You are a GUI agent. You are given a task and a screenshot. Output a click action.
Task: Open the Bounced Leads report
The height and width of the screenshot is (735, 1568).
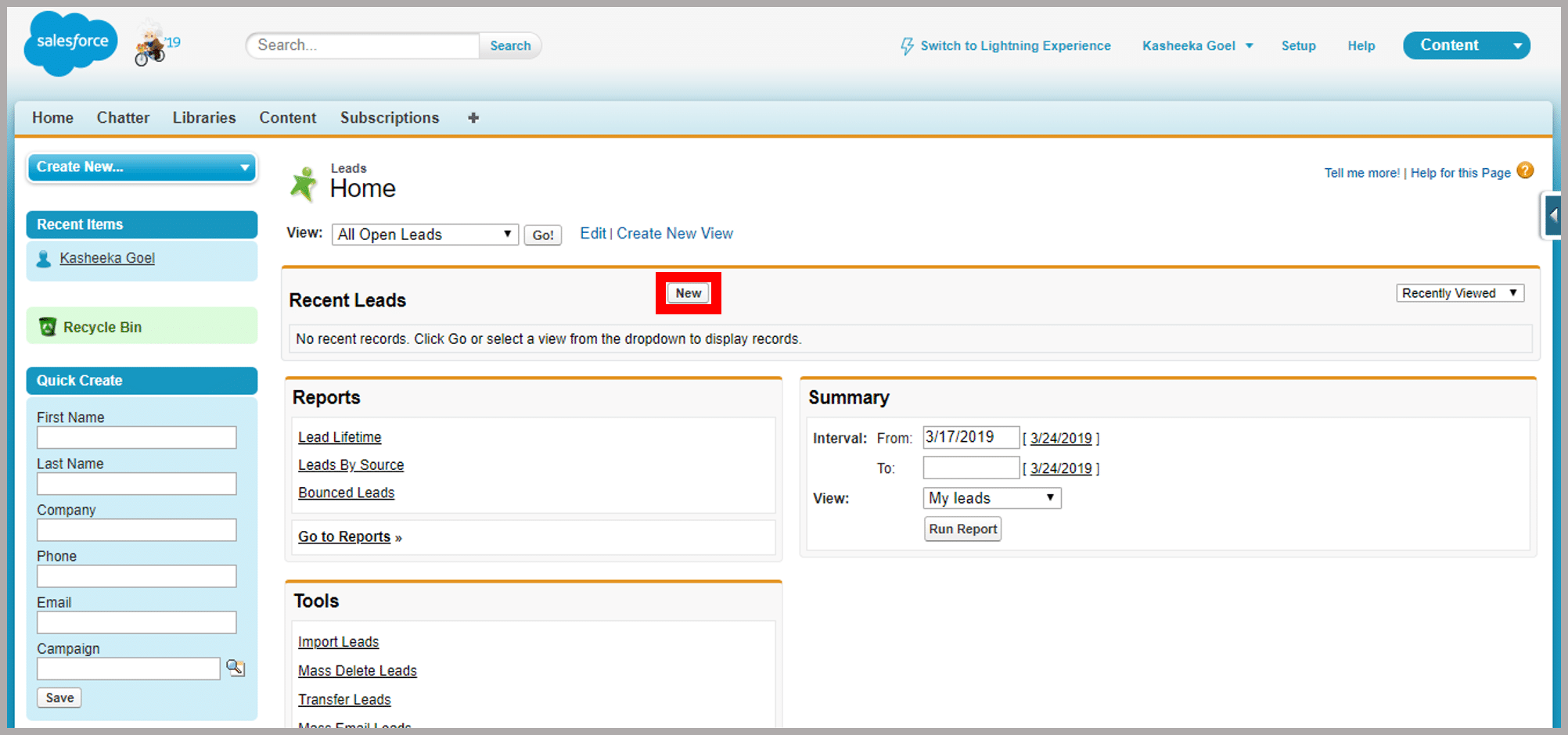click(347, 493)
